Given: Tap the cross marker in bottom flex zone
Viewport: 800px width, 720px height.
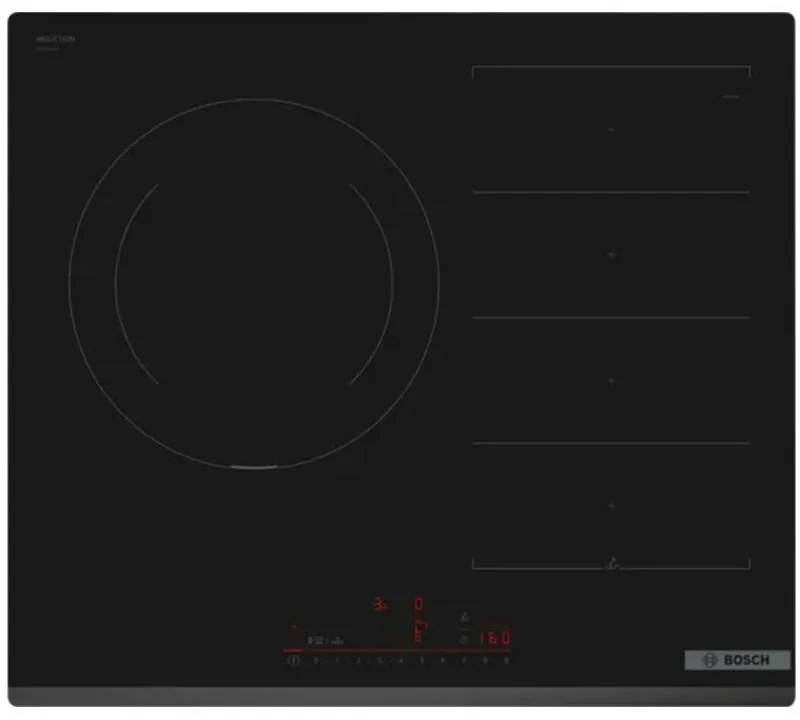Looking at the screenshot, I should click(x=611, y=506).
